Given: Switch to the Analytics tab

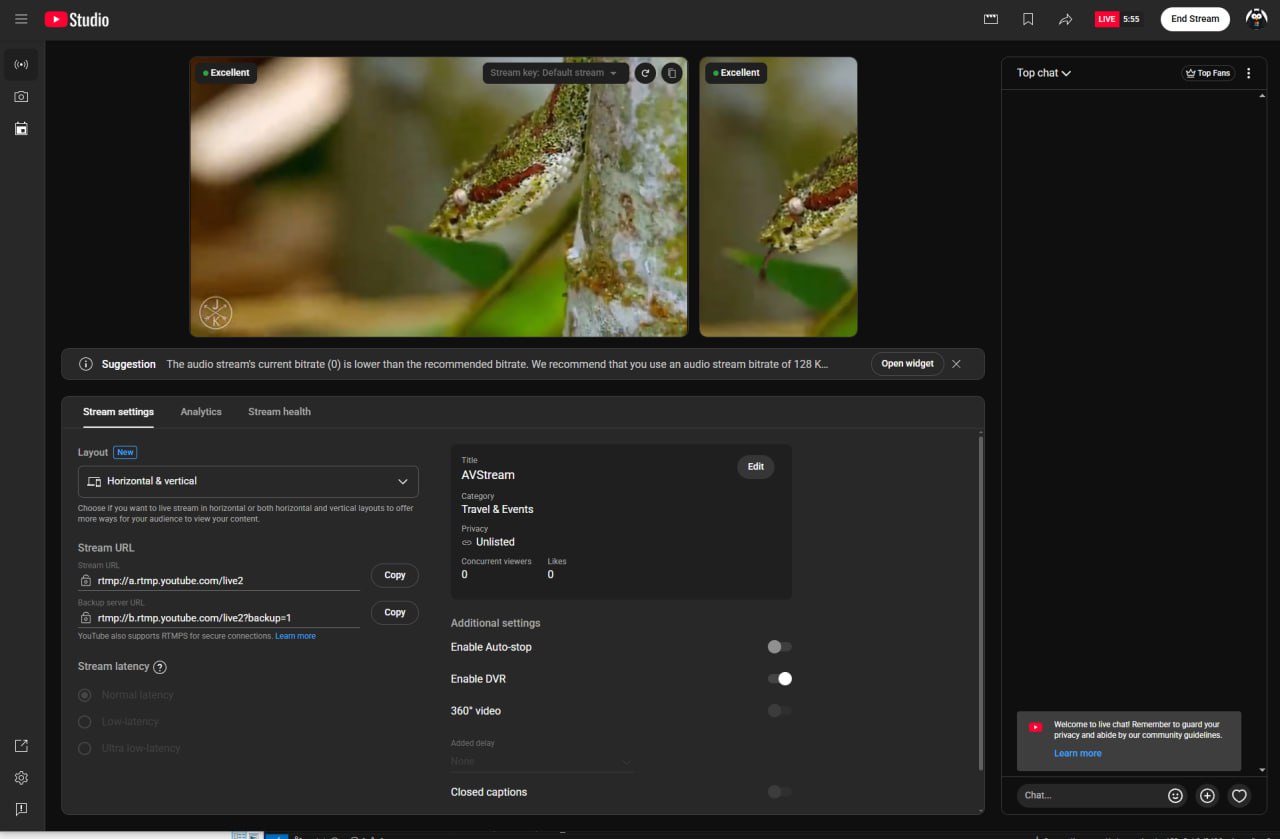Looking at the screenshot, I should tap(201, 412).
